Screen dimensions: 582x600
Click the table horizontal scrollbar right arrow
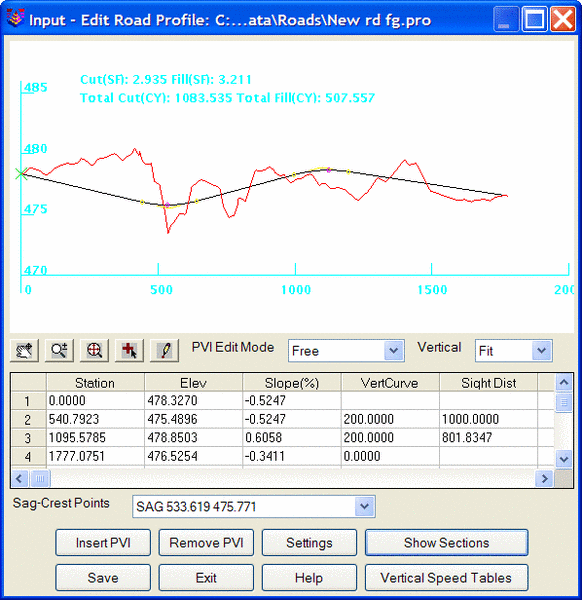[545, 478]
